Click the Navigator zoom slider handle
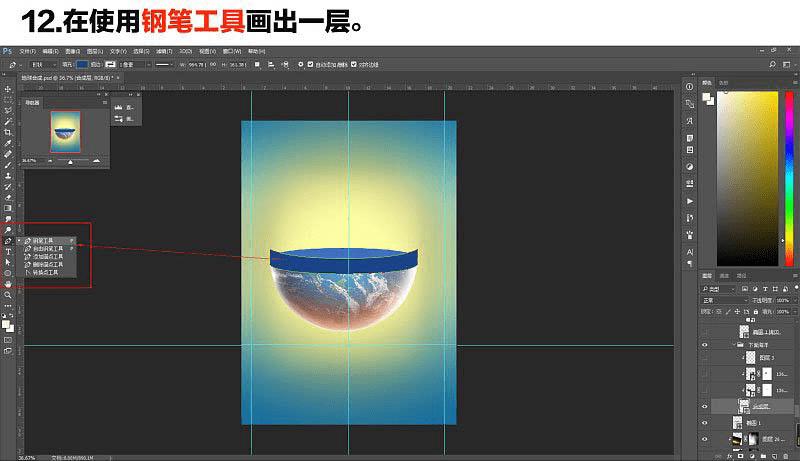This screenshot has height=461, width=800. [70, 162]
